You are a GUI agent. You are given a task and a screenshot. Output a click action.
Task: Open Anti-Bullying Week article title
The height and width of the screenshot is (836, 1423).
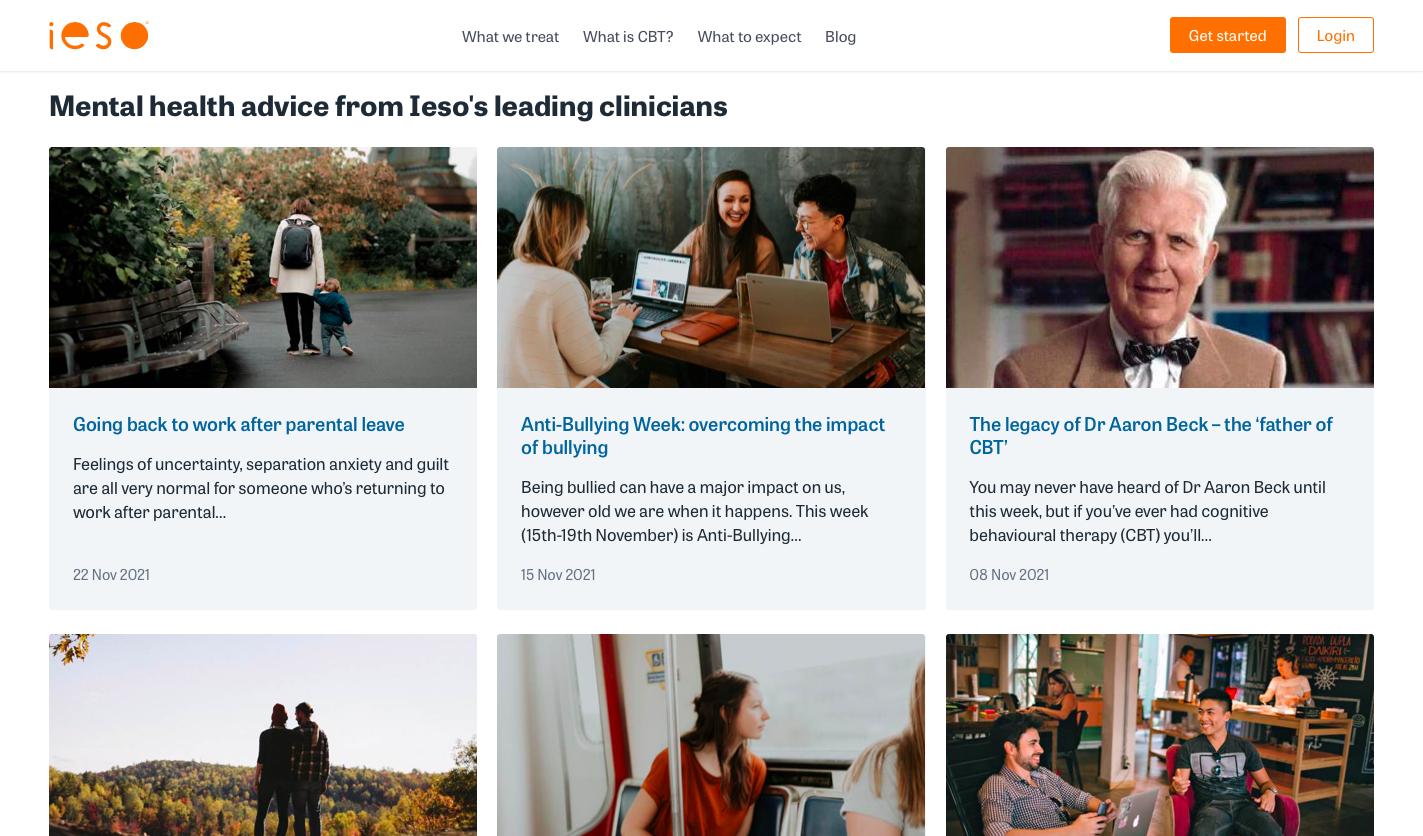(x=703, y=435)
